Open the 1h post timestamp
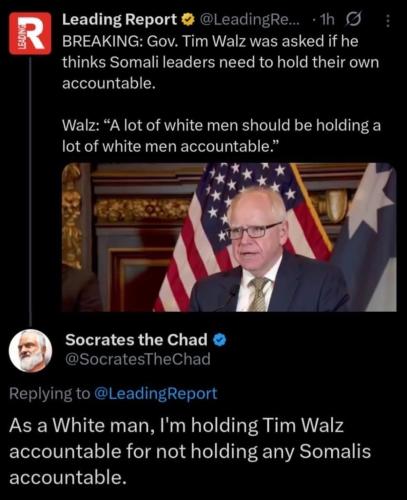The width and height of the screenshot is (407, 500). [x=327, y=20]
